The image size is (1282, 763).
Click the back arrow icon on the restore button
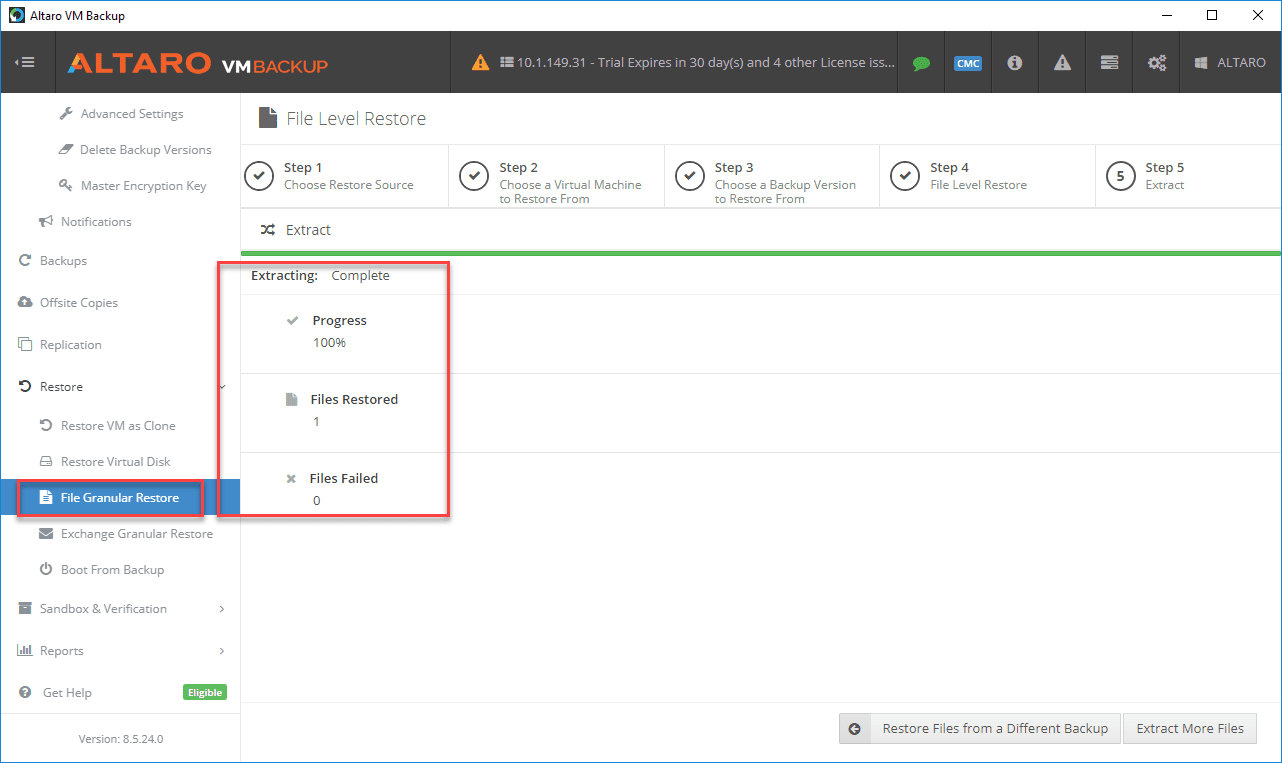coord(855,729)
